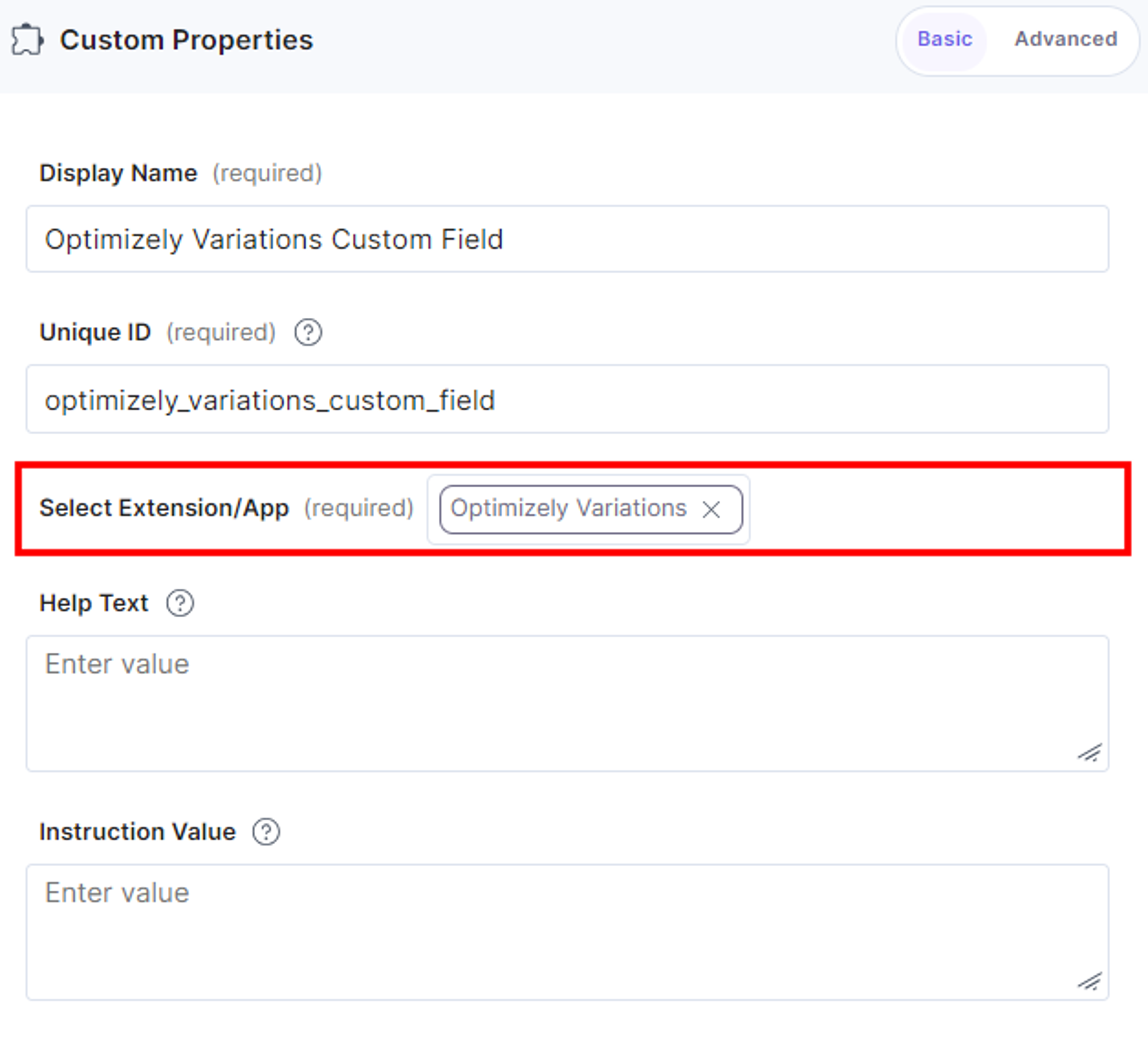Click the Instruction Value textarea

pyautogui.click(x=567, y=932)
